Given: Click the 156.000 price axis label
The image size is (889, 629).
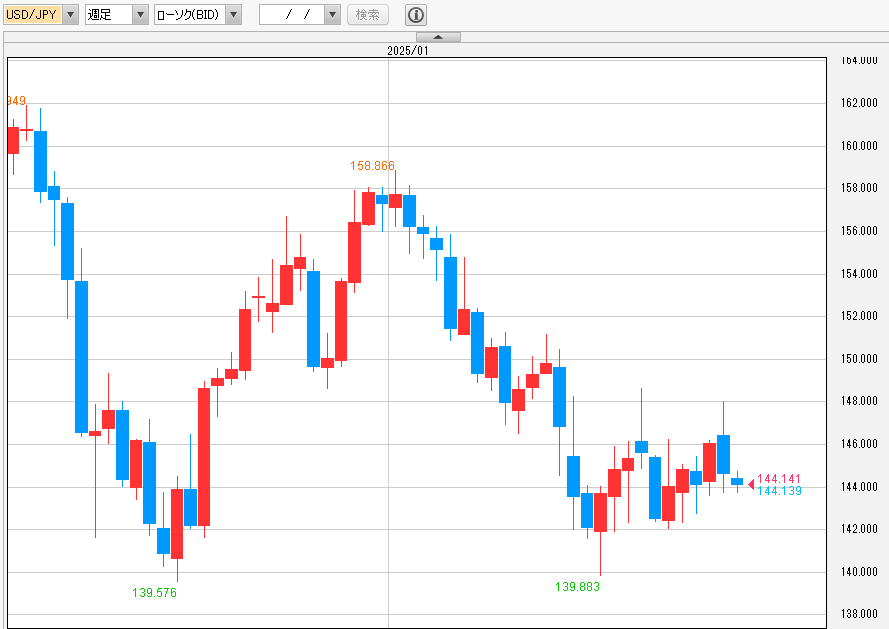Looking at the screenshot, I should (859, 231).
